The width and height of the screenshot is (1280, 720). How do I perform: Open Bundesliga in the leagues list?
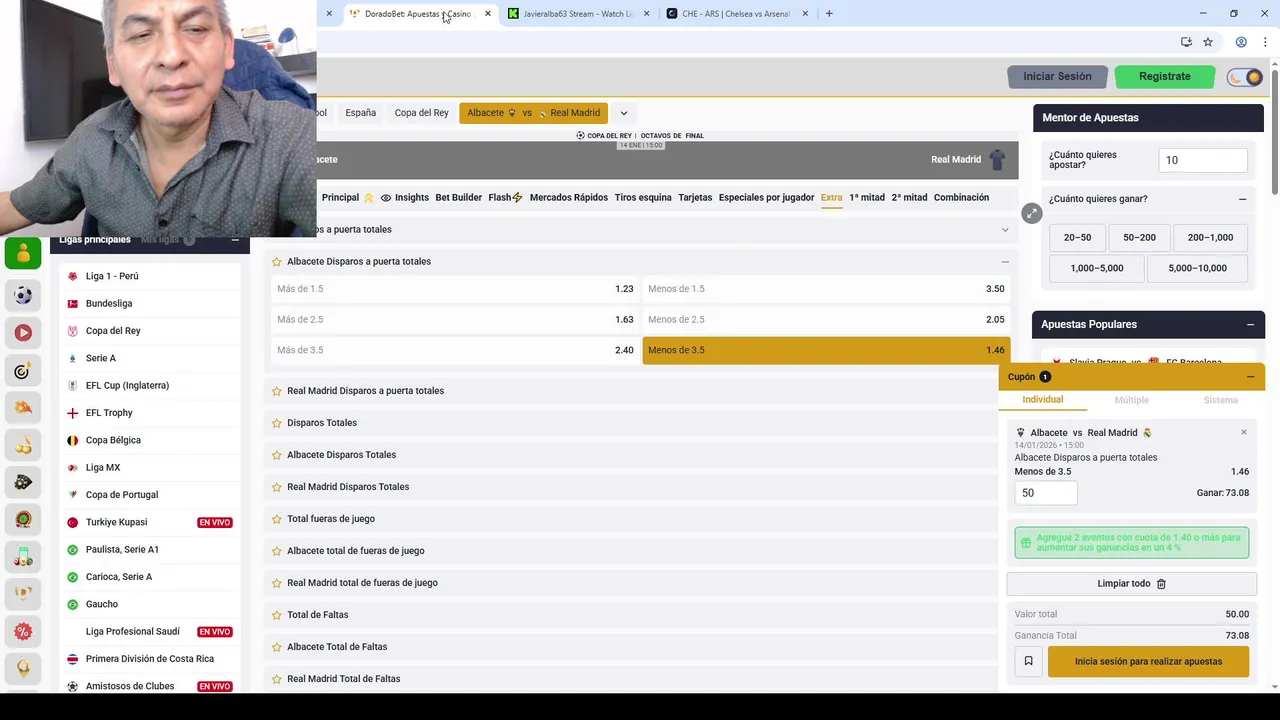[108, 303]
